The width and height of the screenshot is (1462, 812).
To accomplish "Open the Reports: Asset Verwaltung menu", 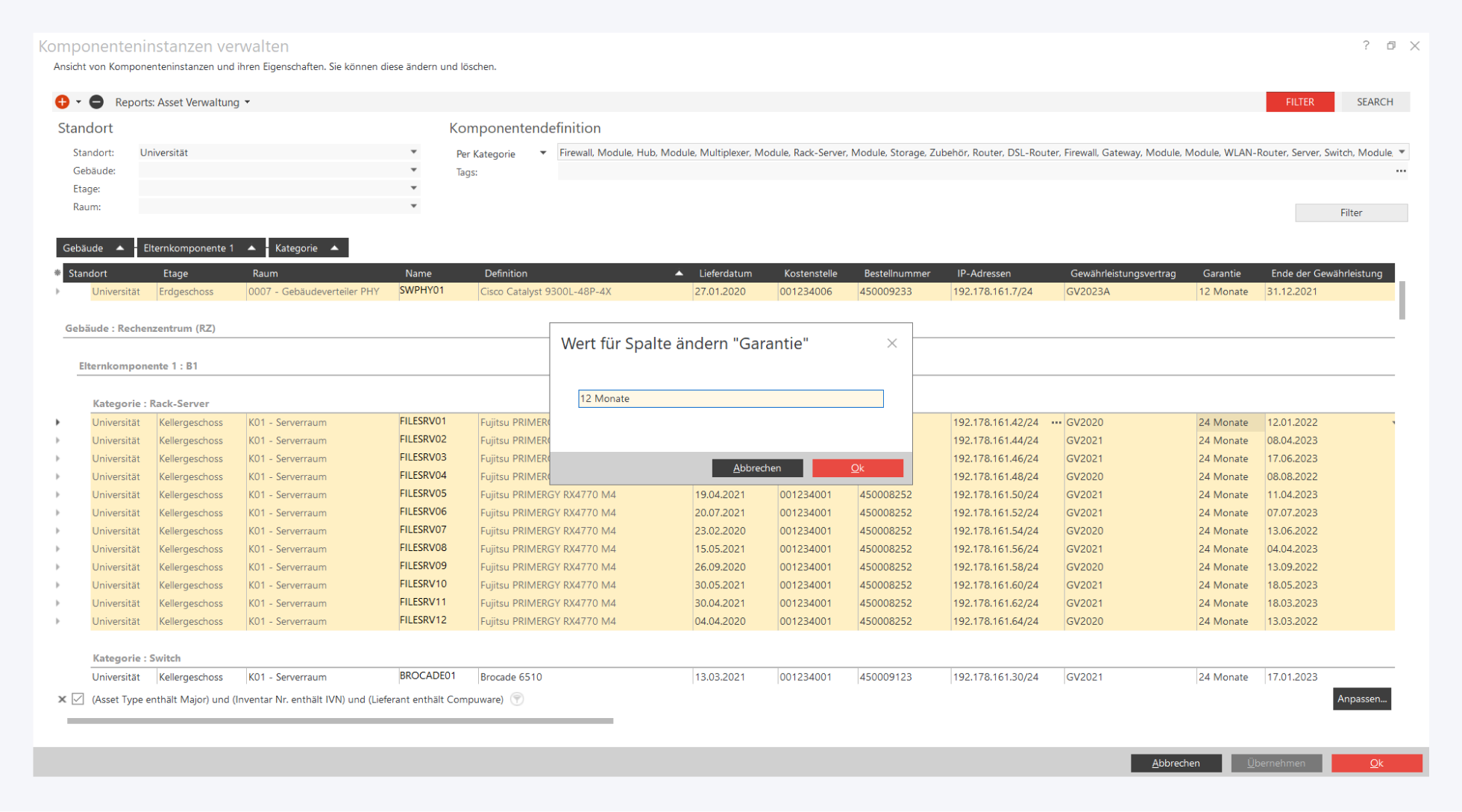I will pyautogui.click(x=182, y=102).
